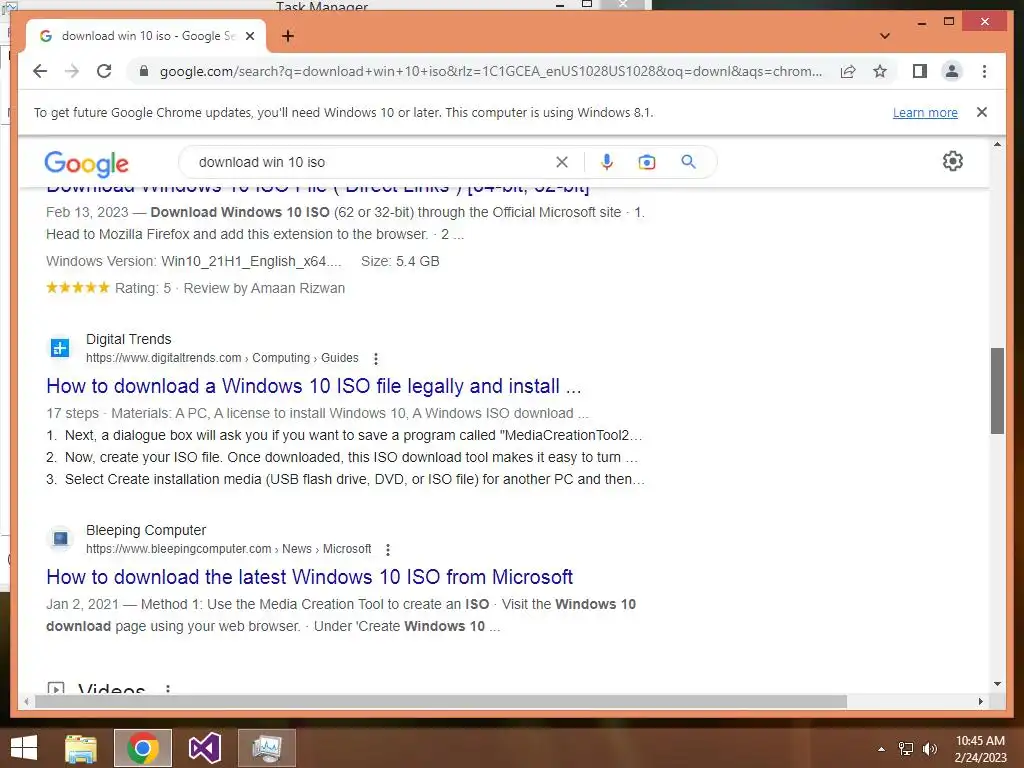Click the share page icon in address bar
Screen dimensions: 1024x768
pyautogui.click(x=848, y=71)
